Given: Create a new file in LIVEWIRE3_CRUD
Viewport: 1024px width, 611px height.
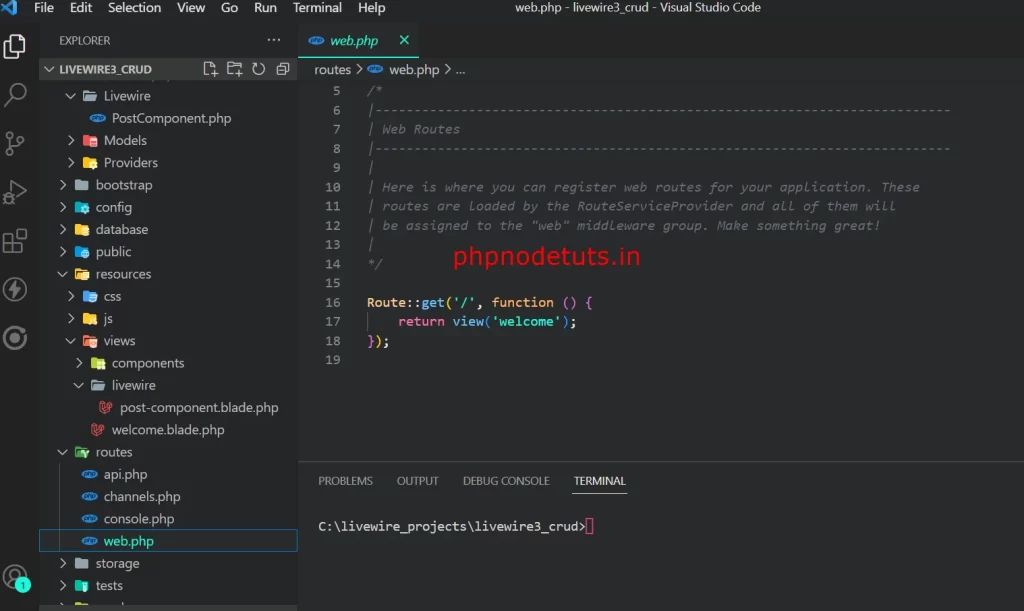Looking at the screenshot, I should click(210, 69).
